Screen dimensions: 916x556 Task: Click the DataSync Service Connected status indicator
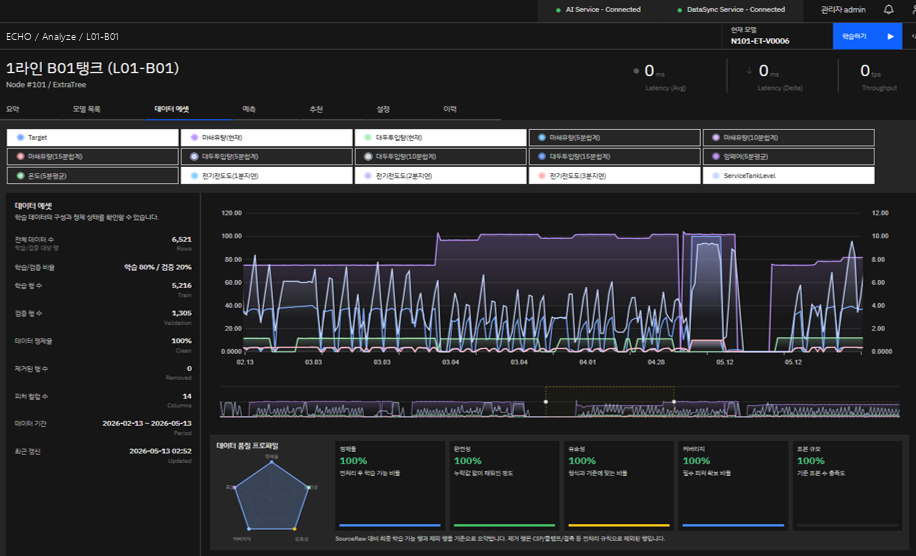(731, 10)
